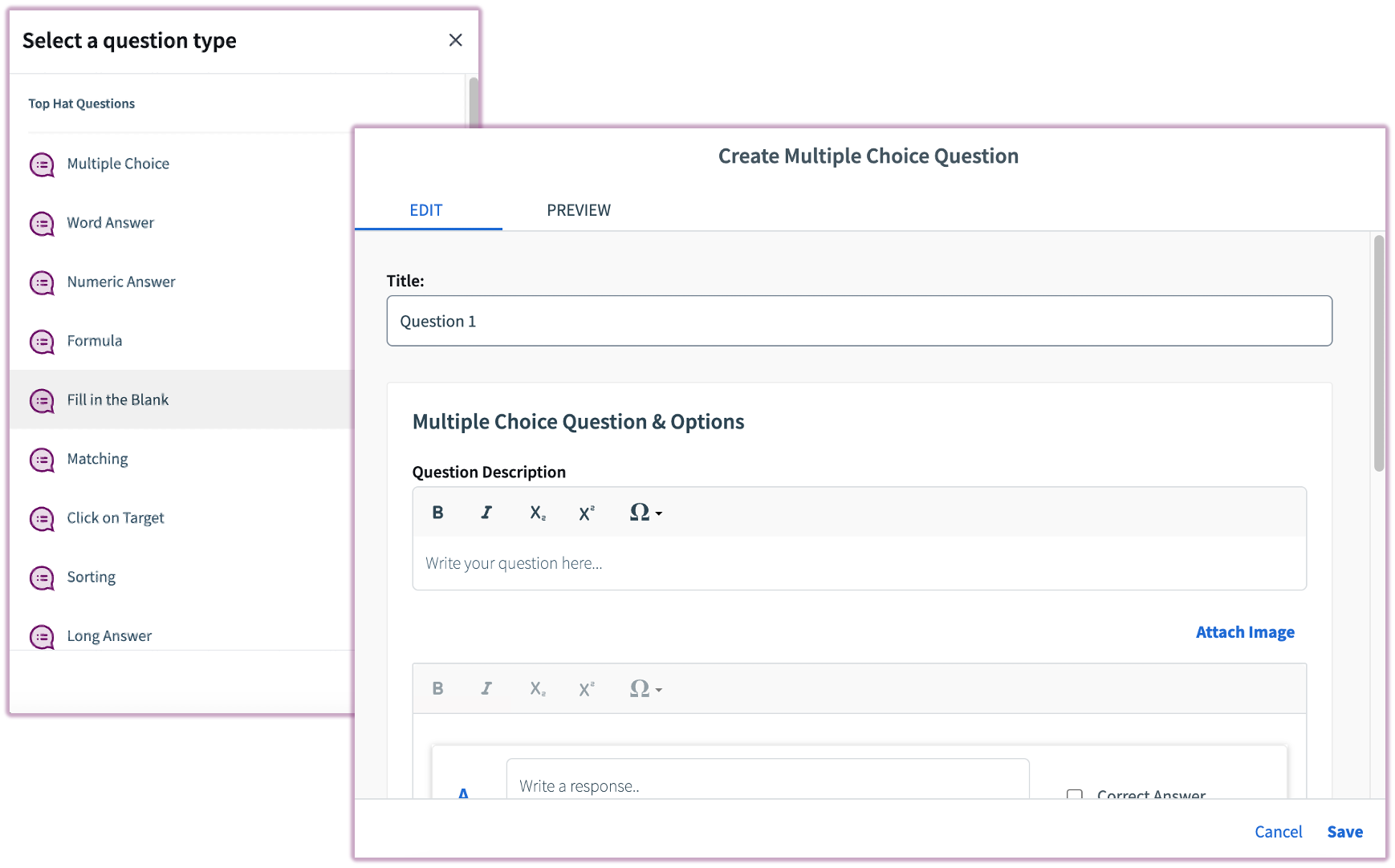Click the dialog's vertical scrollbar thumb

[1378, 353]
